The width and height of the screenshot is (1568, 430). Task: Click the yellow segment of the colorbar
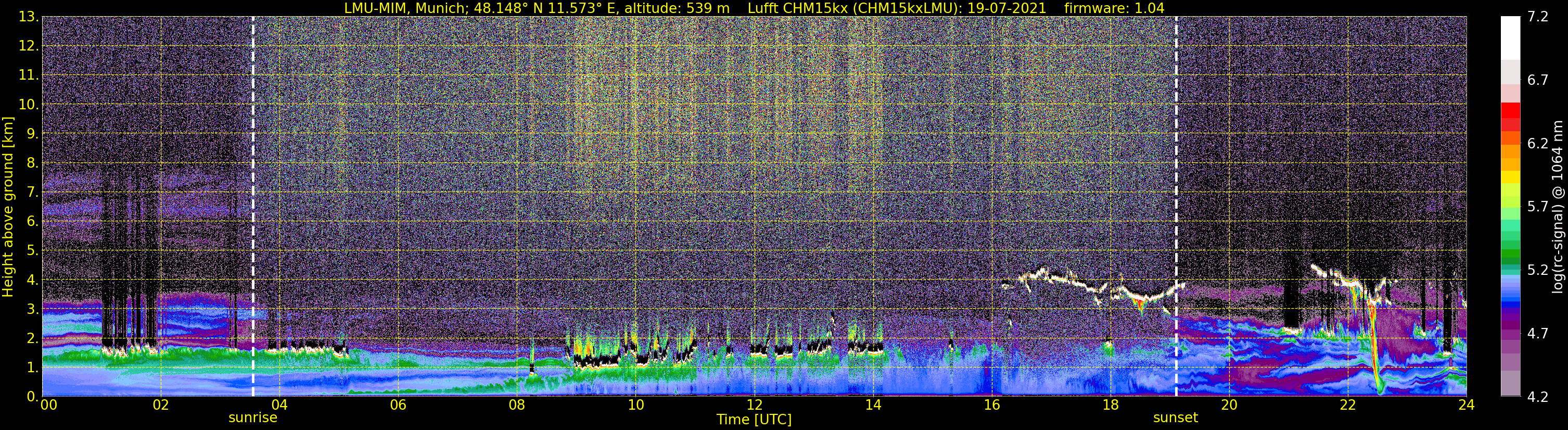pyautogui.click(x=1510, y=176)
